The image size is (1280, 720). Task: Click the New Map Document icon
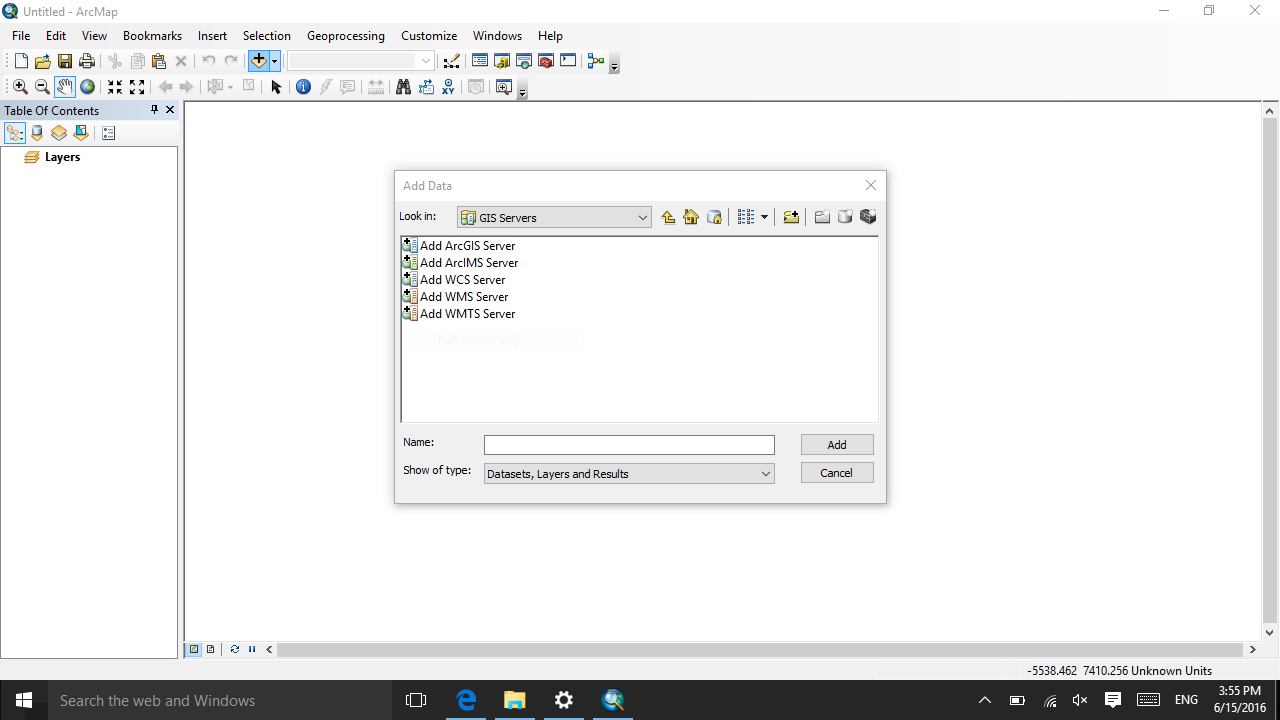21,61
